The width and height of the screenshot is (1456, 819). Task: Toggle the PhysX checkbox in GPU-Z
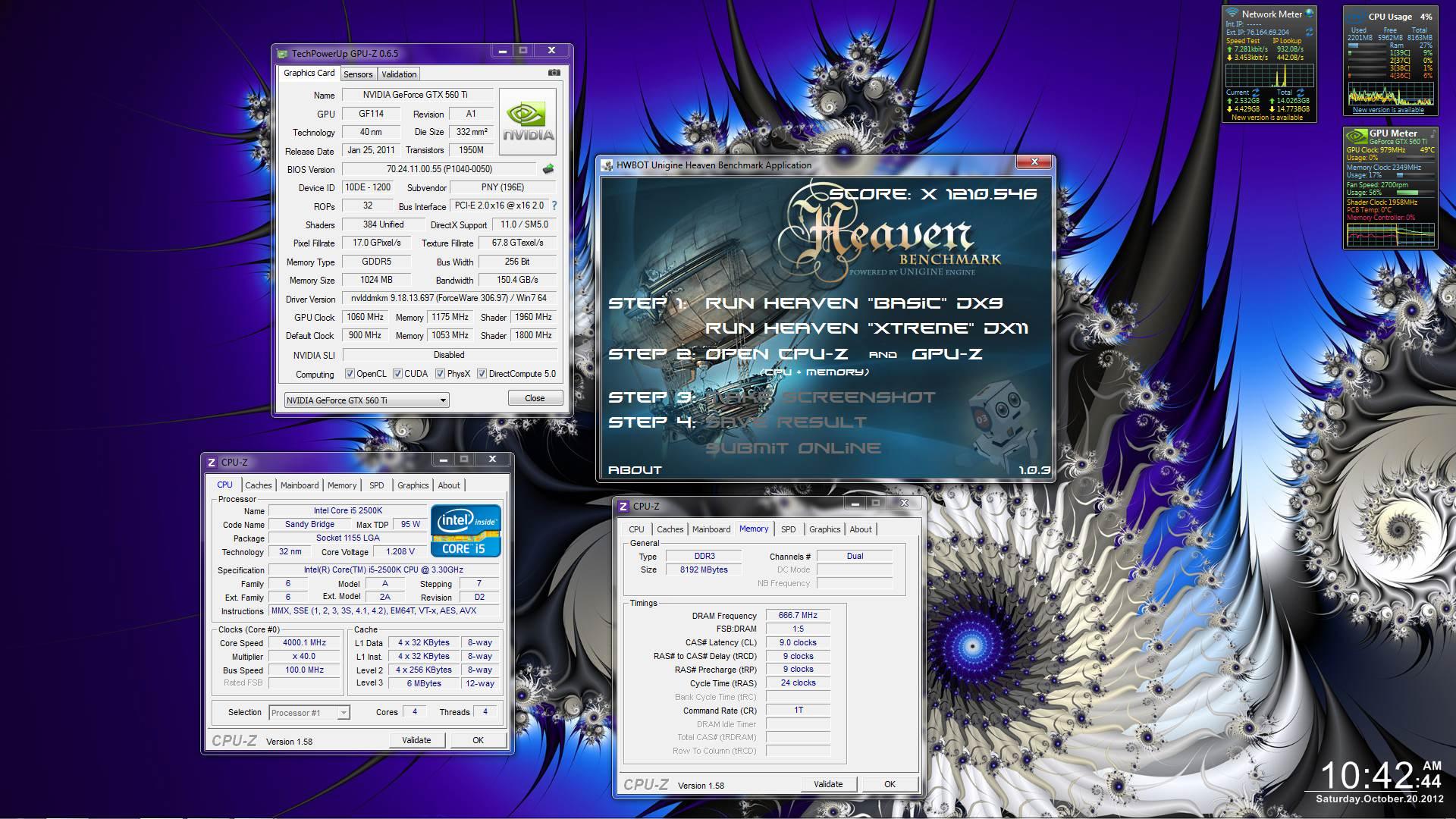pyautogui.click(x=440, y=373)
